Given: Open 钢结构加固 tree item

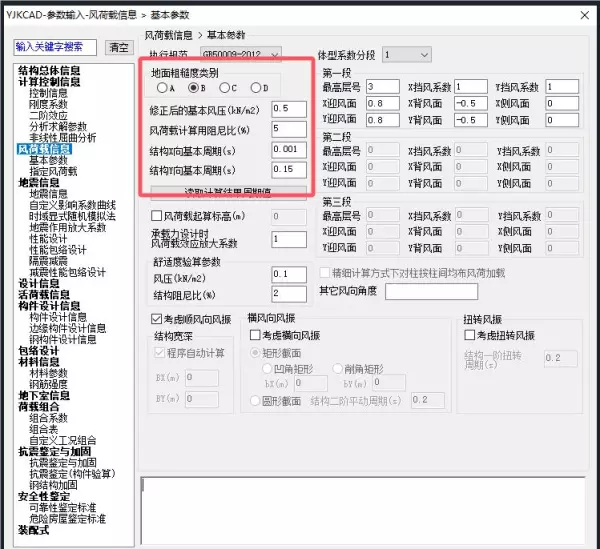Looking at the screenshot, I should (53, 485).
